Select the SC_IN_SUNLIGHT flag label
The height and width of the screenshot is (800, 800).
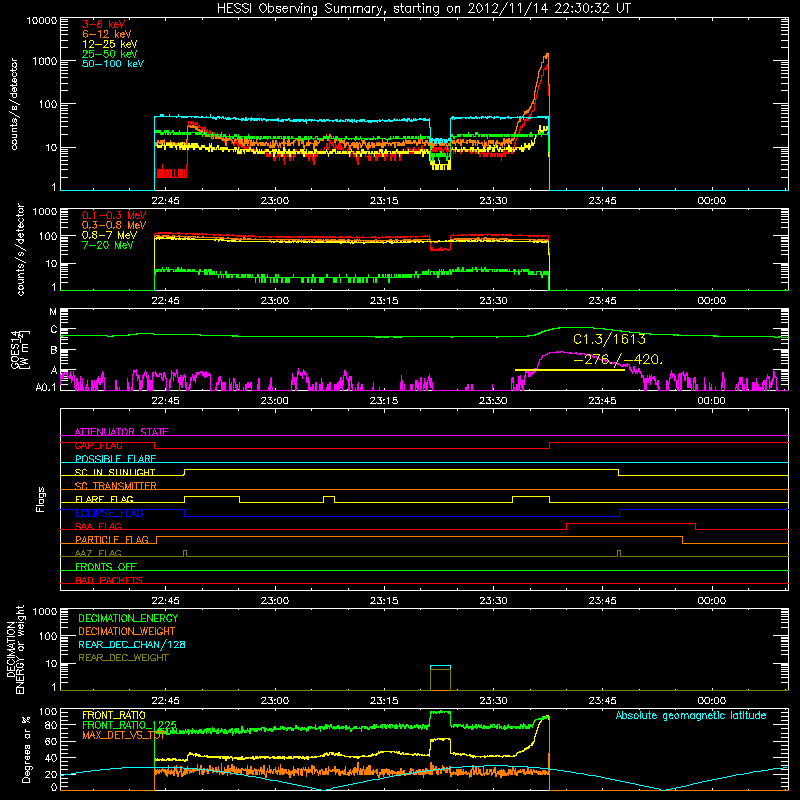point(115,472)
